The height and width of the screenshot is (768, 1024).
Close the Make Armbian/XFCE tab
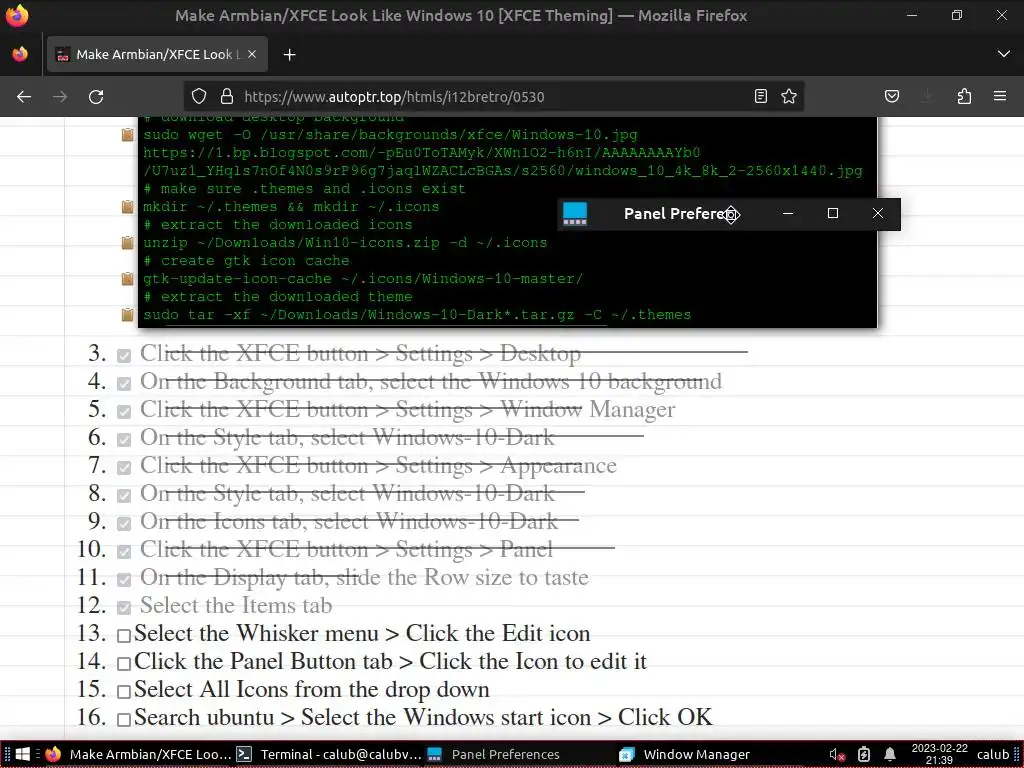(252, 54)
